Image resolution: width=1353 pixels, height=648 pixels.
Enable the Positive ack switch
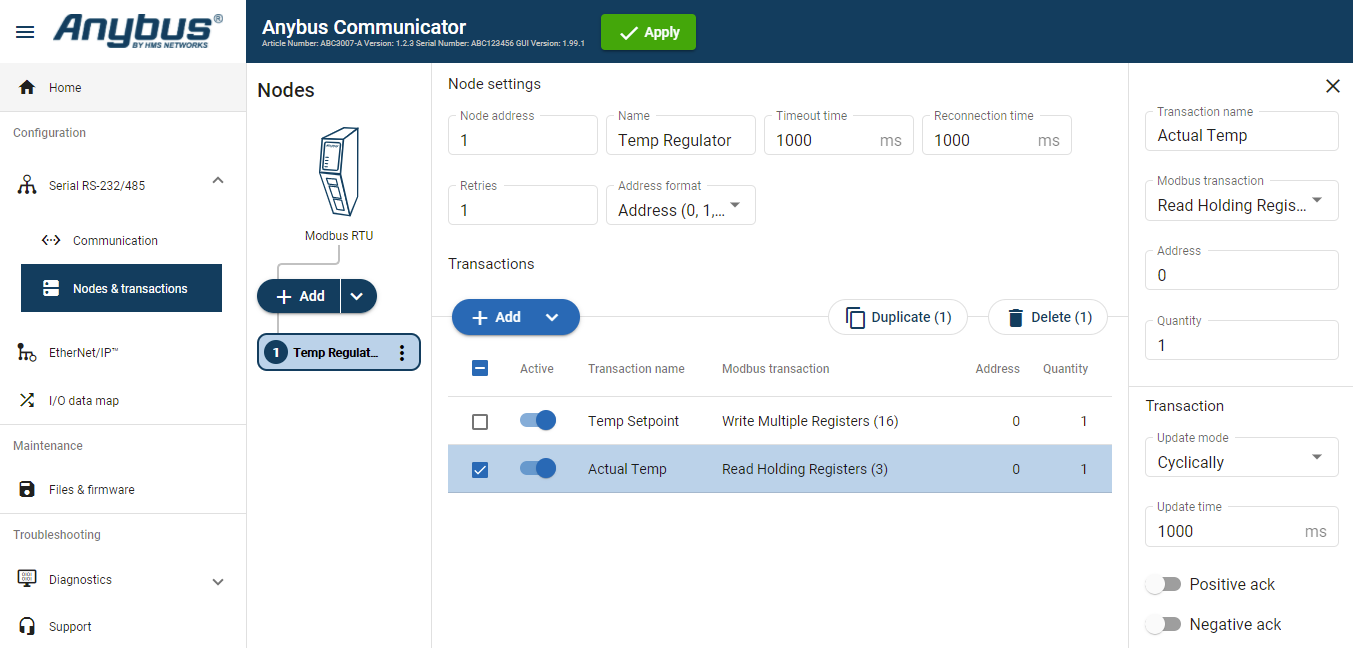pos(1163,584)
